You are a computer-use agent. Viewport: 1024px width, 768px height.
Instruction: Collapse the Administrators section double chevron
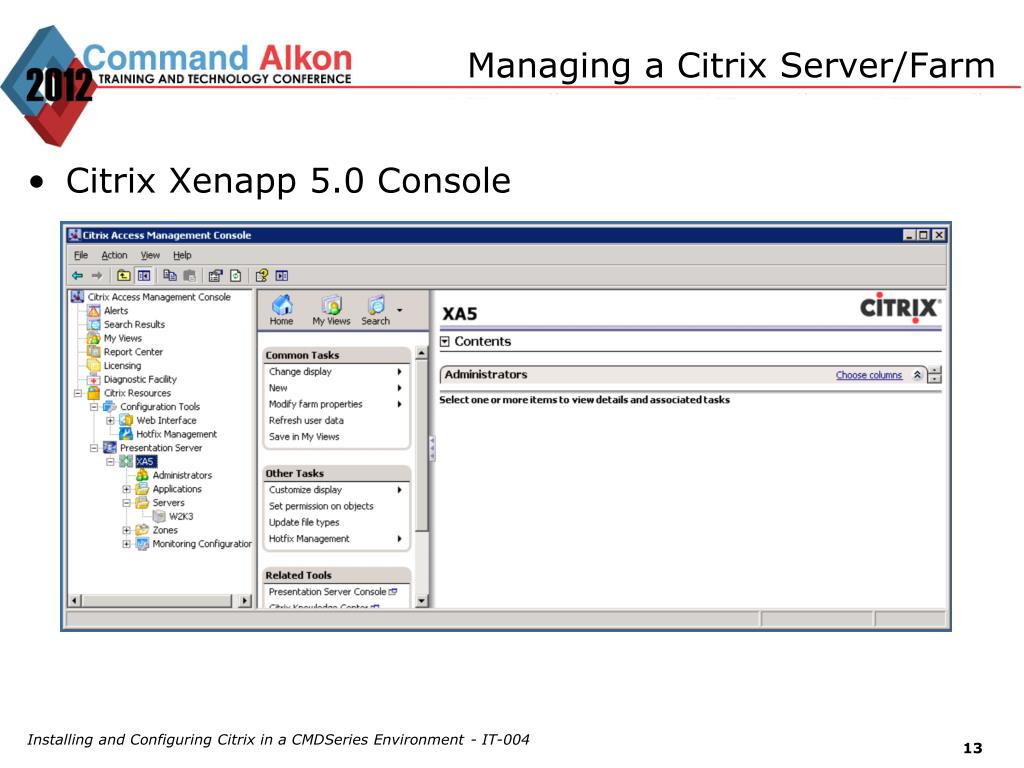pyautogui.click(x=917, y=375)
